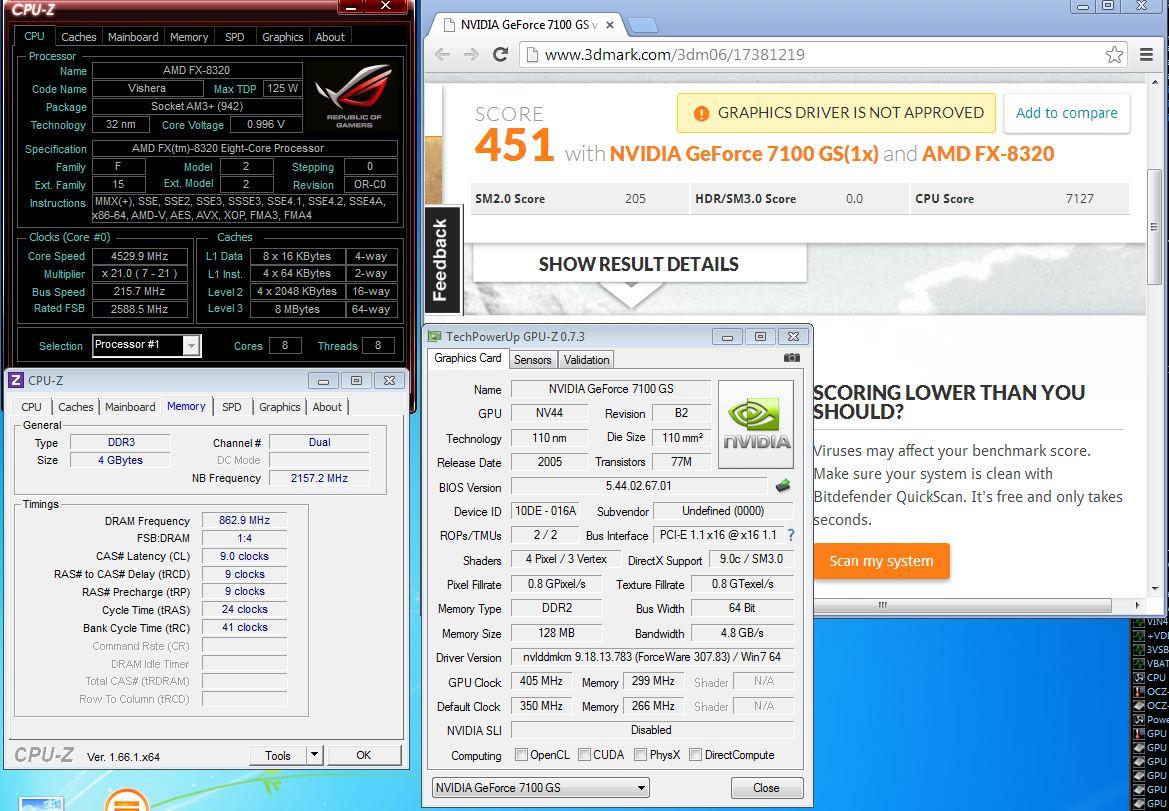Click the VBAT sensor tray entry
The image size is (1169, 811).
pos(1150,663)
